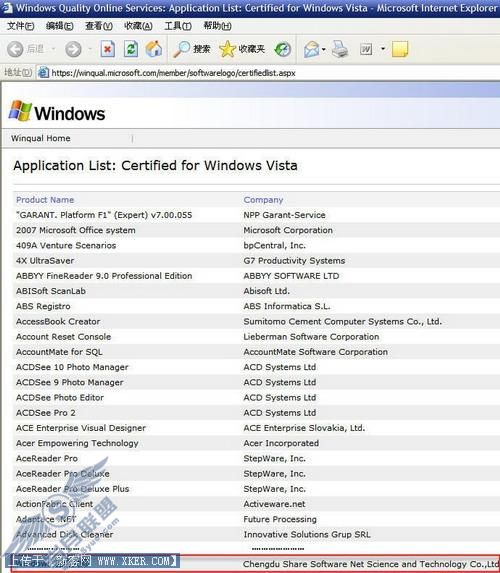Open Favorites star icon in toolbar
This screenshot has width=500, height=573.
(227, 49)
